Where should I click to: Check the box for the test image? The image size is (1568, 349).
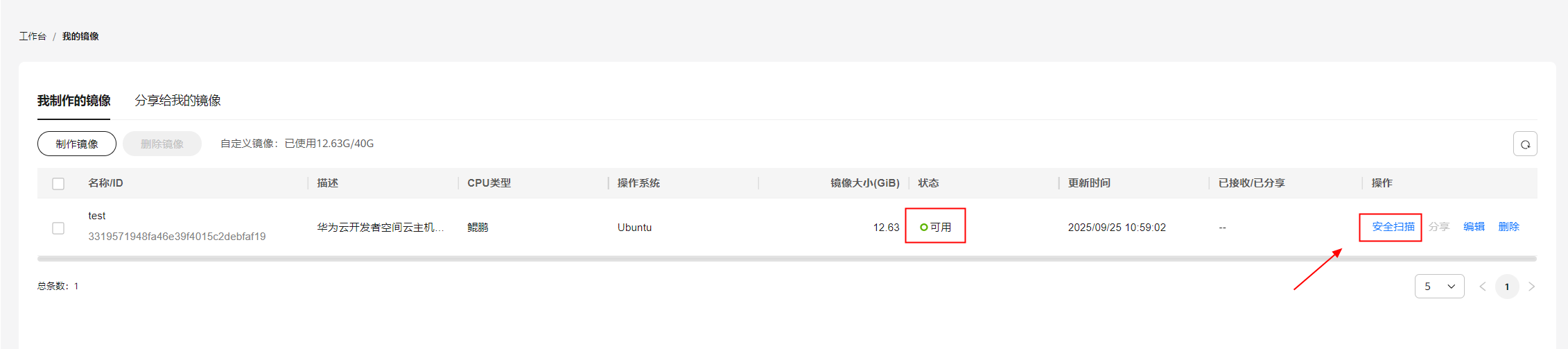[58, 228]
